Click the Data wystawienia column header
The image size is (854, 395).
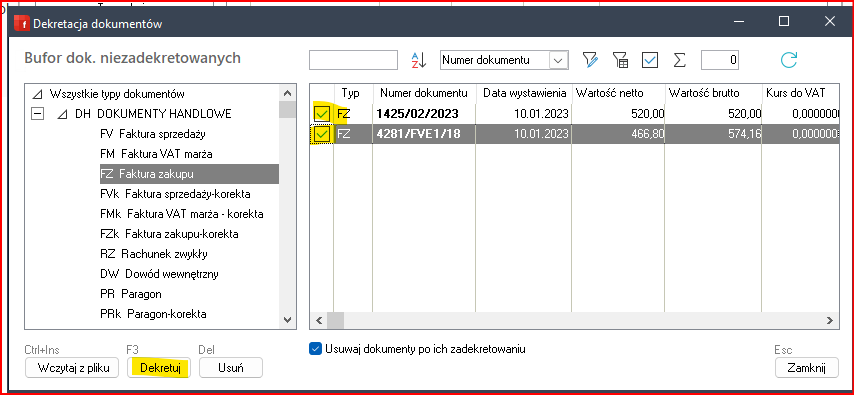click(x=524, y=93)
